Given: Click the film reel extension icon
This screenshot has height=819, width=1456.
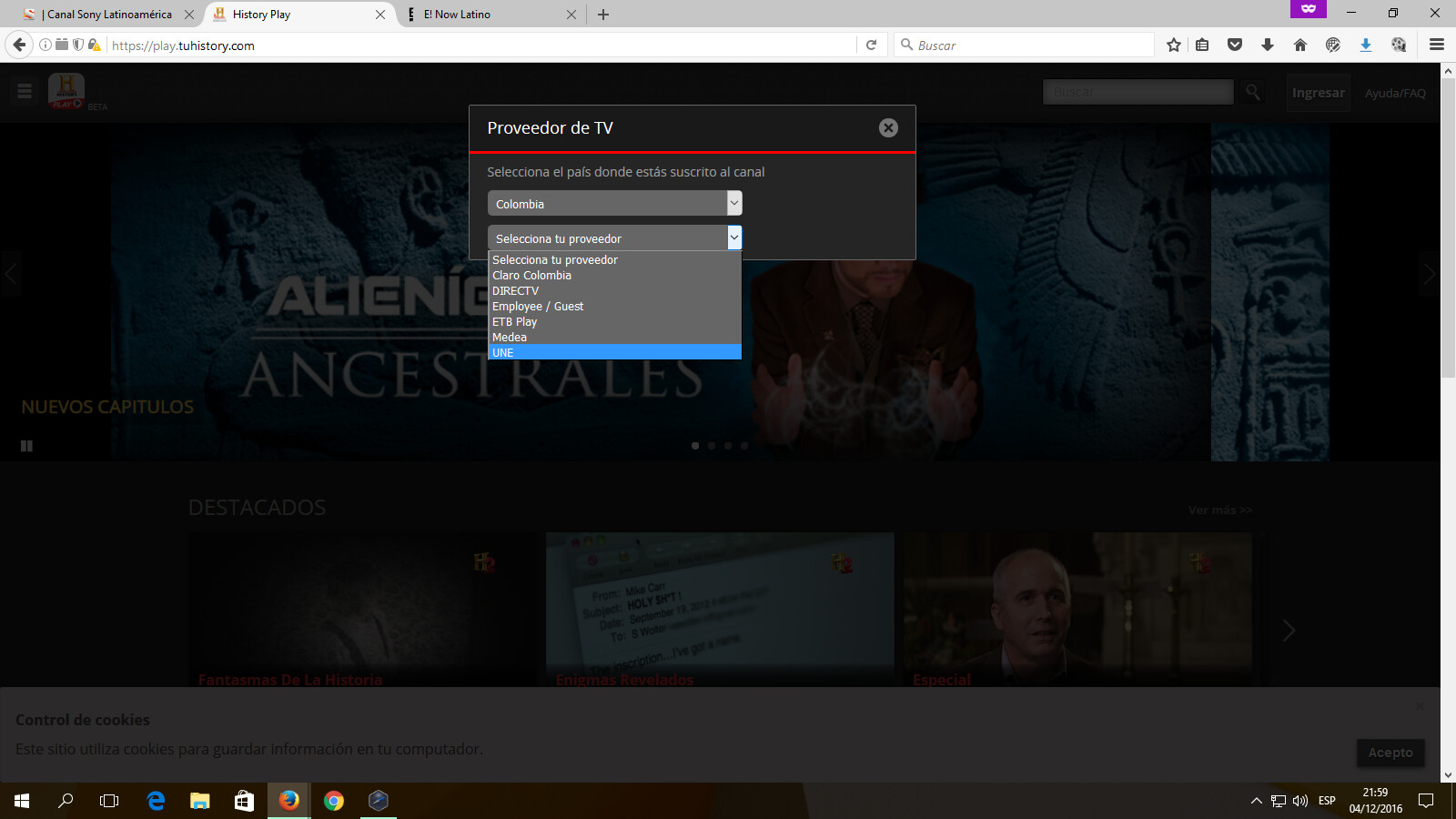Looking at the screenshot, I should [1399, 45].
